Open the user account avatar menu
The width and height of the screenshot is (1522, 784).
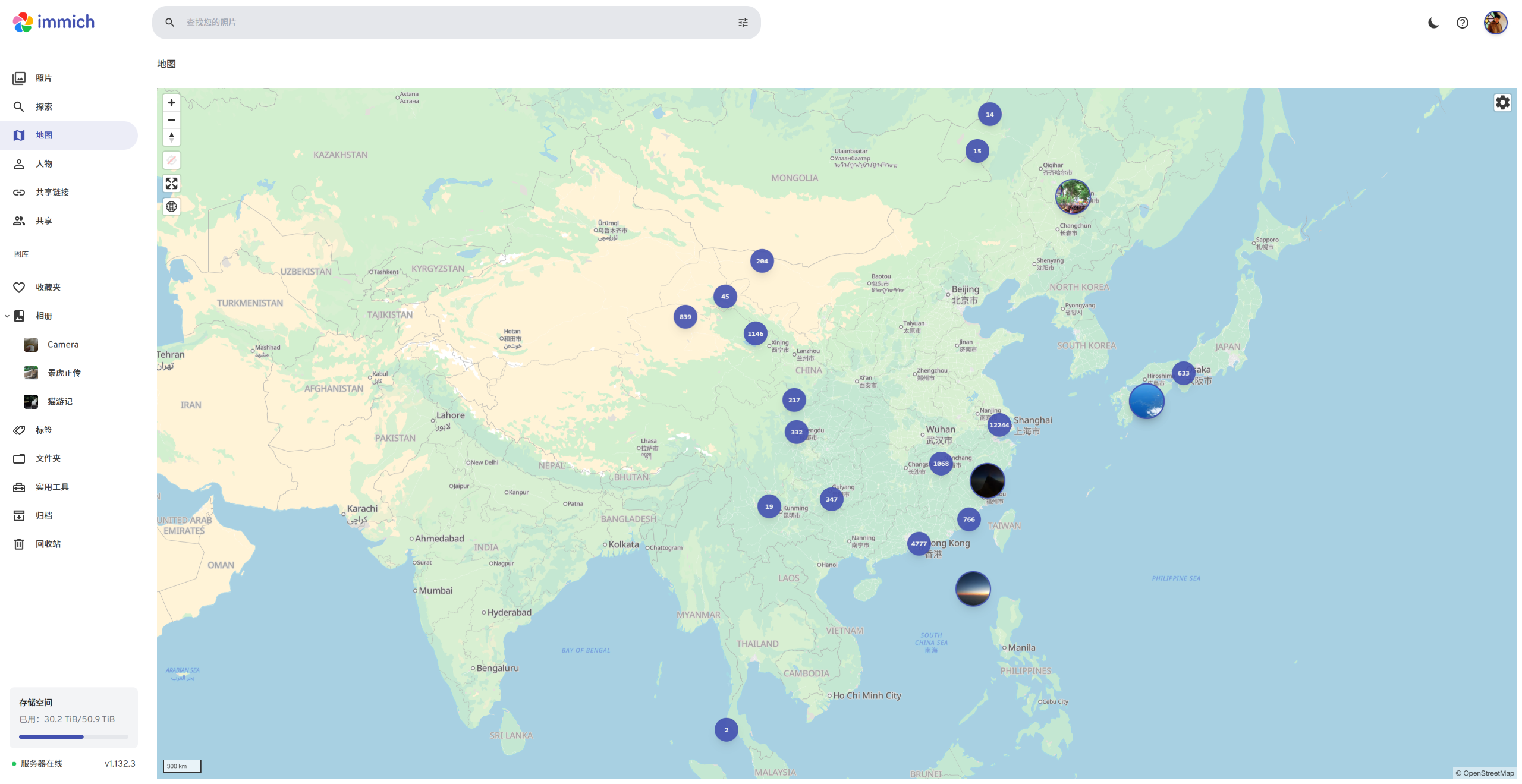pos(1495,23)
